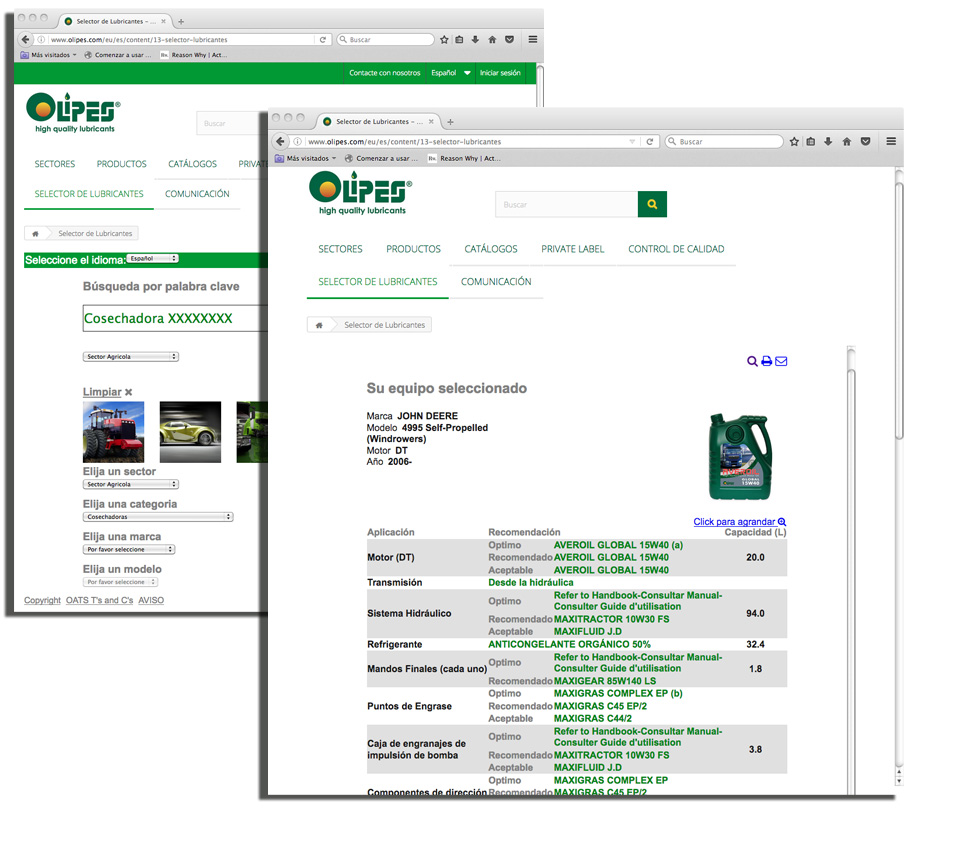Click the AVISO footer link

tap(151, 600)
